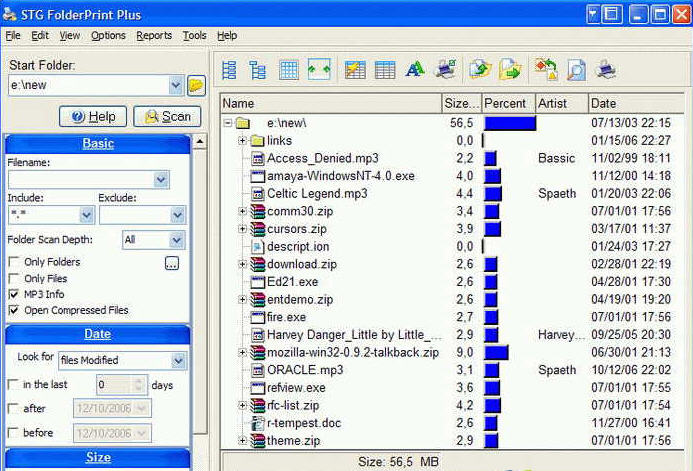The image size is (693, 471).
Task: Uncheck the MP3 Info checkbox
Action: pyautogui.click(x=14, y=295)
